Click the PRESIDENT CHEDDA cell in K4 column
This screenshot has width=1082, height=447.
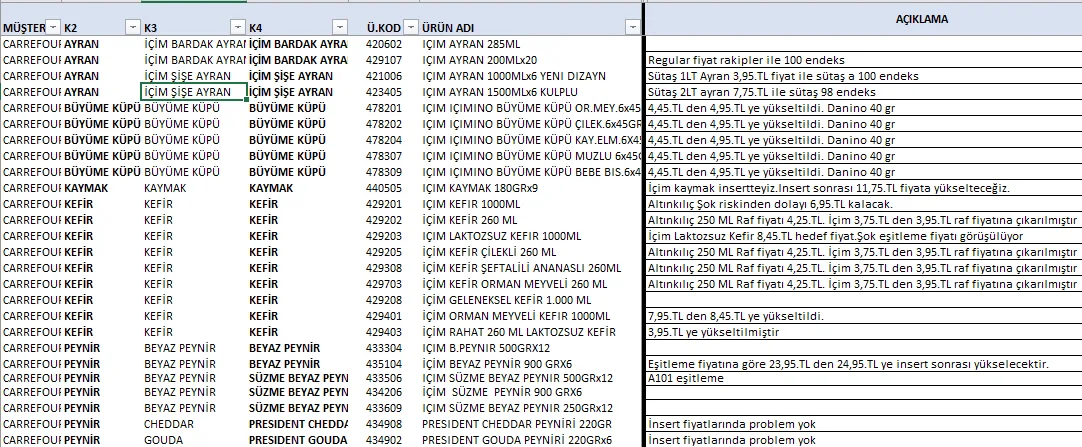tap(298, 424)
